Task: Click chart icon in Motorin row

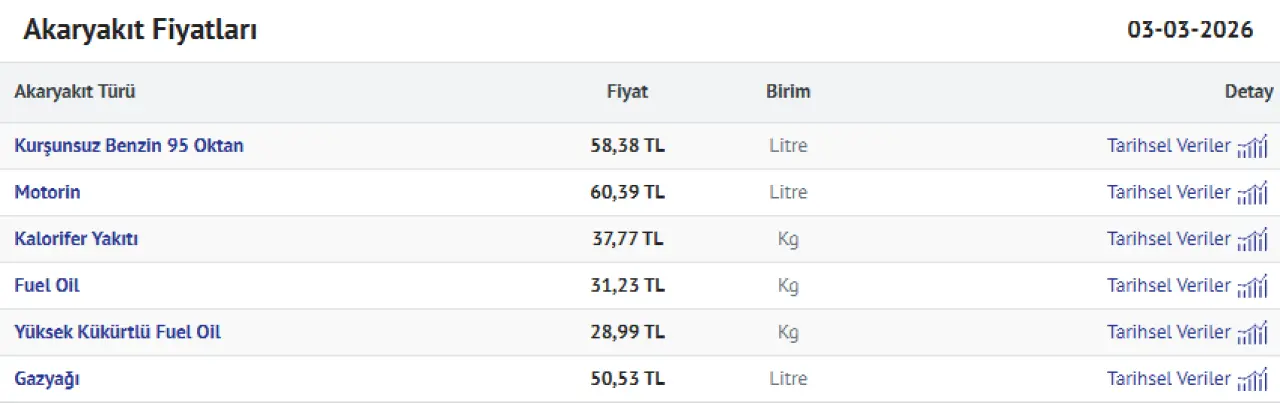Action: [1252, 193]
